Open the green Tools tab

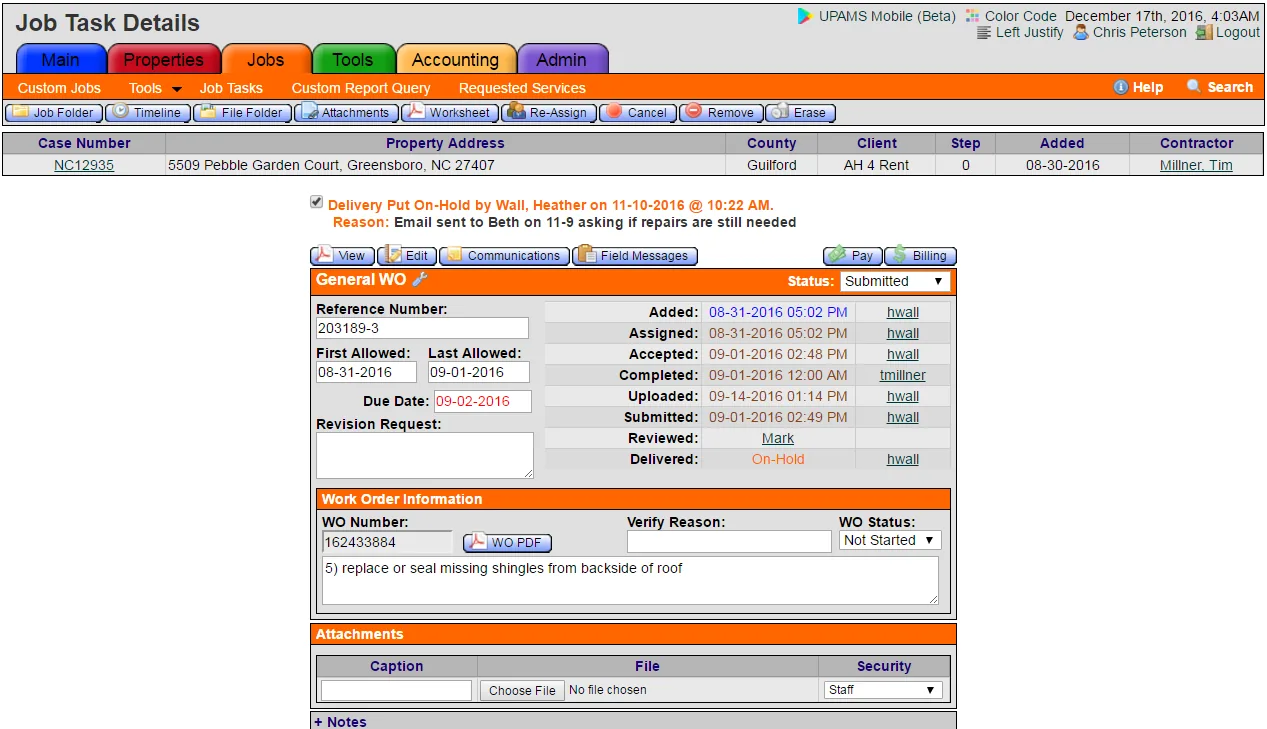click(x=353, y=60)
